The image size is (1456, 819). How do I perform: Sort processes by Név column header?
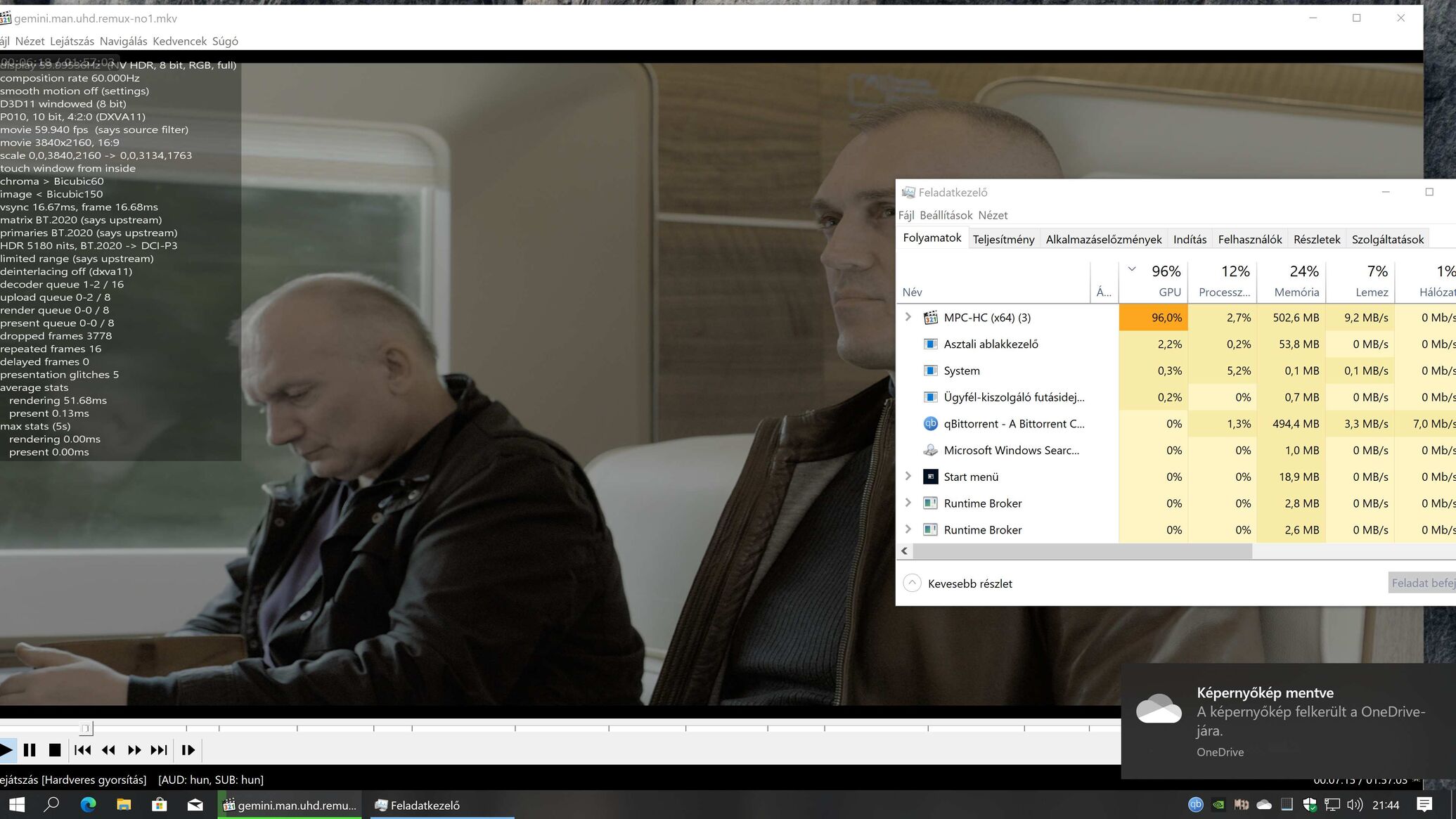[x=993, y=281]
